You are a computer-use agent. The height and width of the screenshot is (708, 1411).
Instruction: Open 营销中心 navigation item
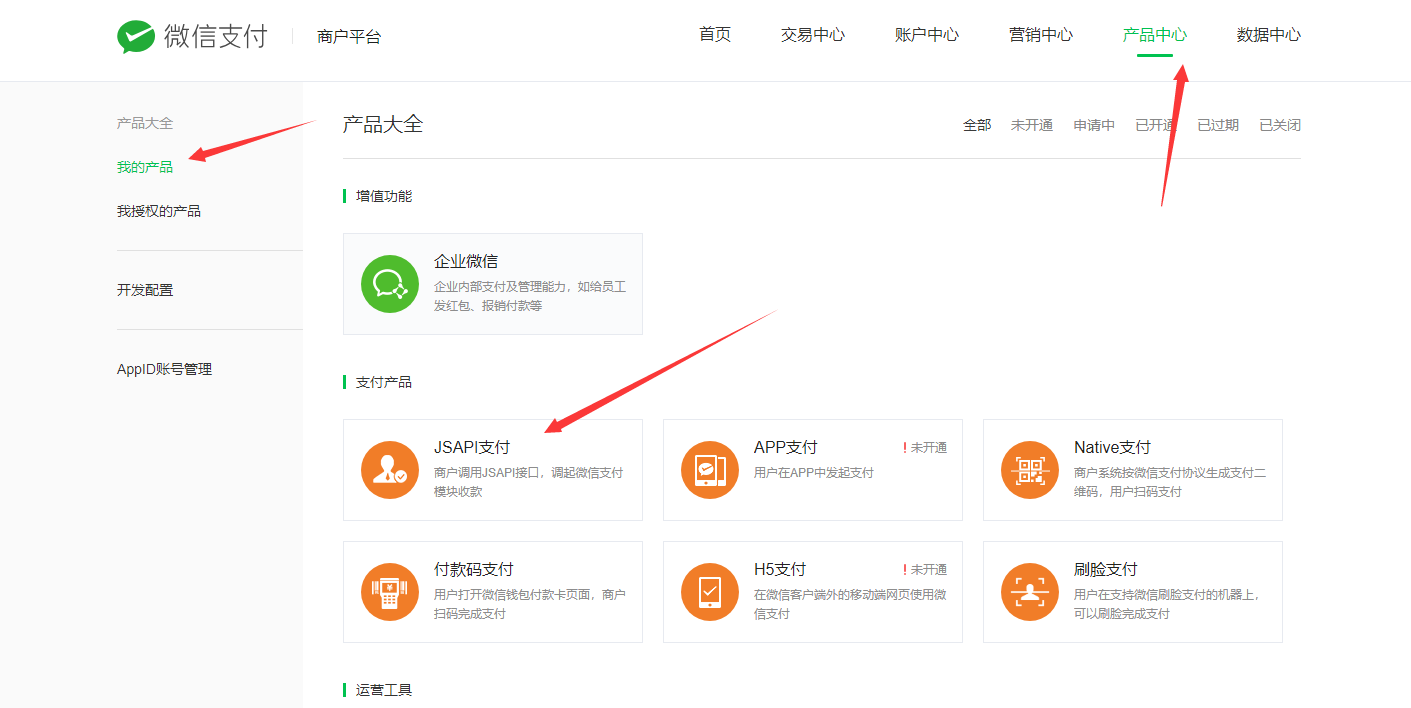tap(1041, 35)
